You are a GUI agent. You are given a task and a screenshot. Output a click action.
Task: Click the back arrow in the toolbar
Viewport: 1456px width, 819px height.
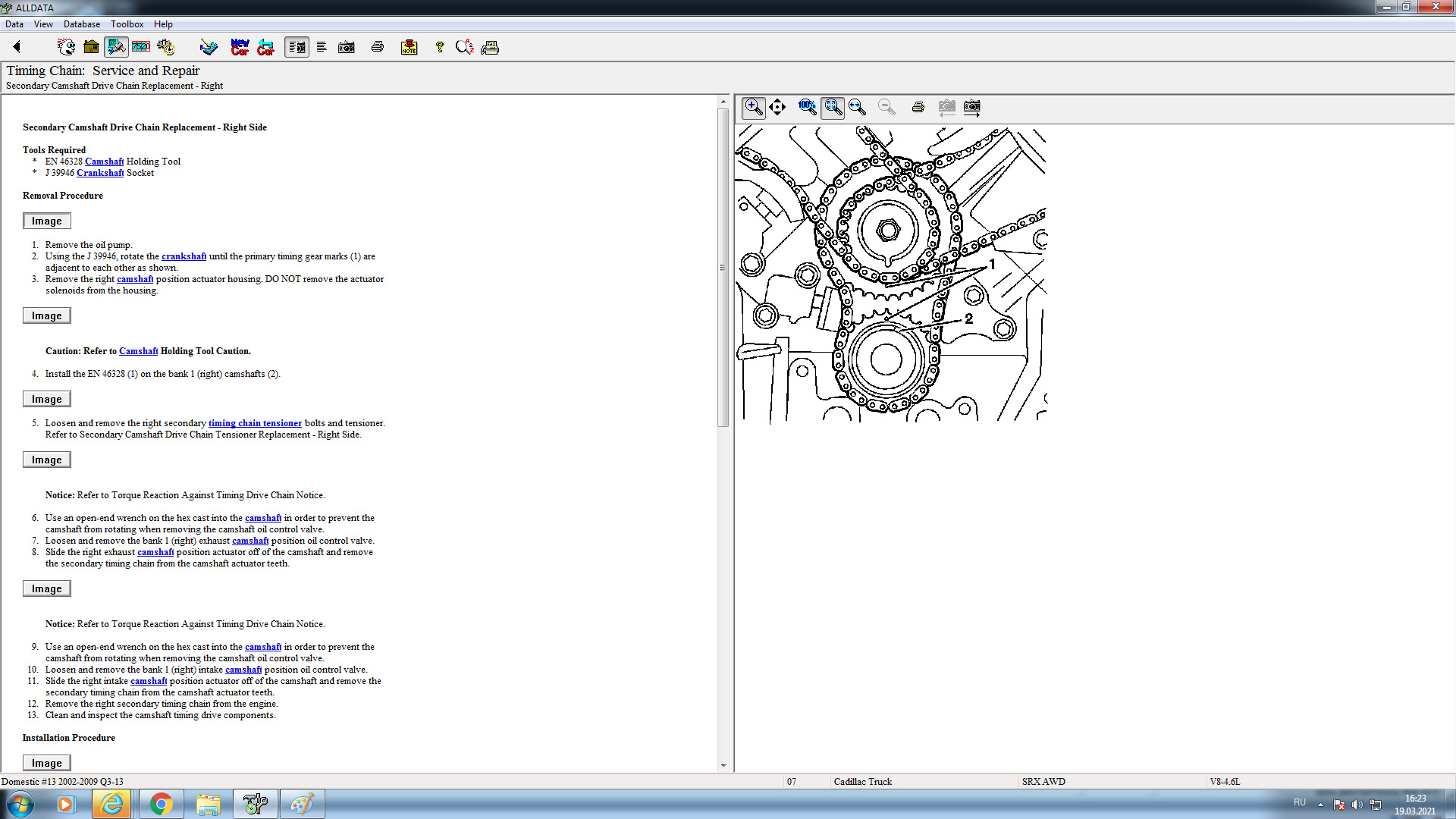[x=17, y=47]
